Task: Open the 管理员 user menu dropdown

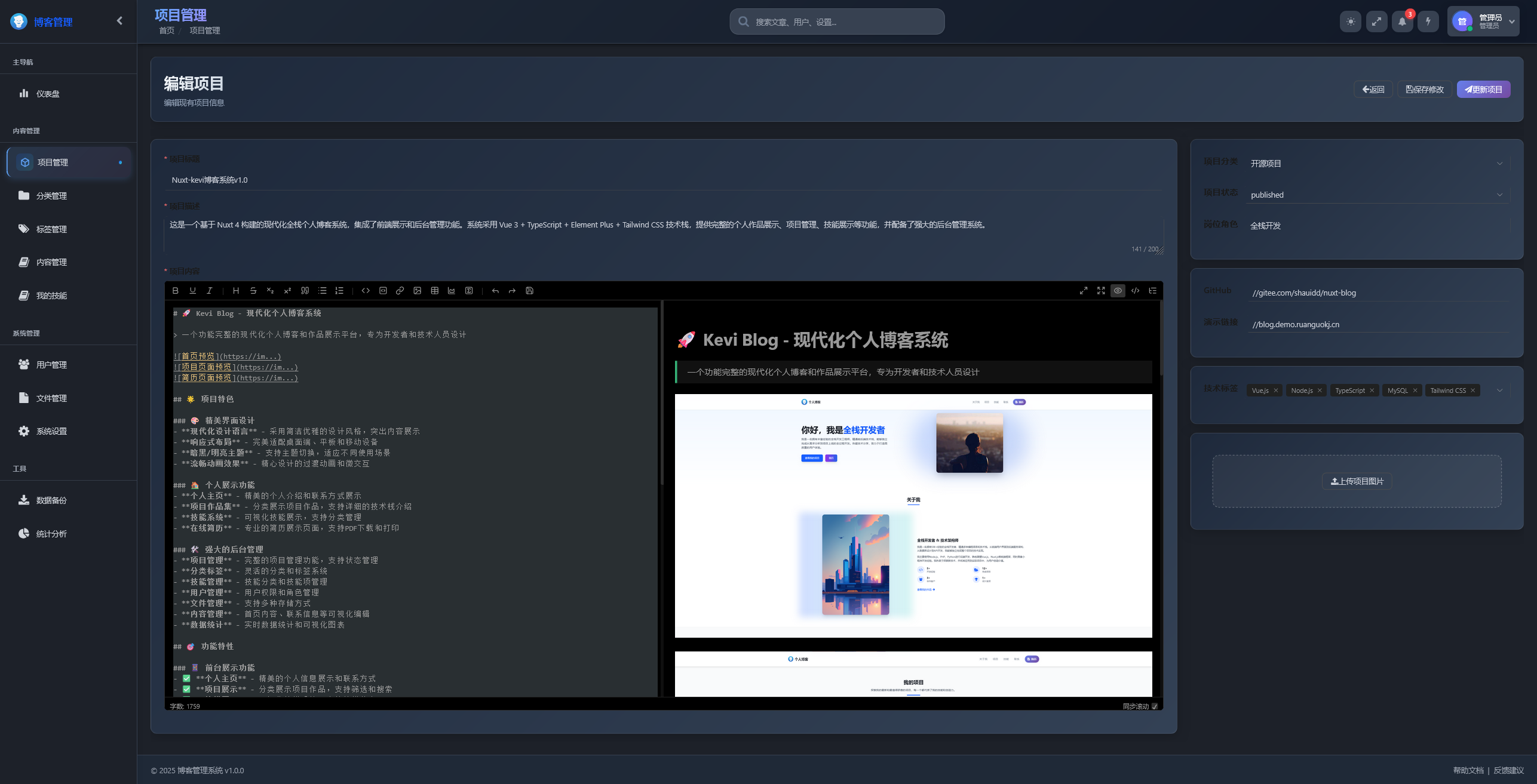Action: pos(1483,21)
